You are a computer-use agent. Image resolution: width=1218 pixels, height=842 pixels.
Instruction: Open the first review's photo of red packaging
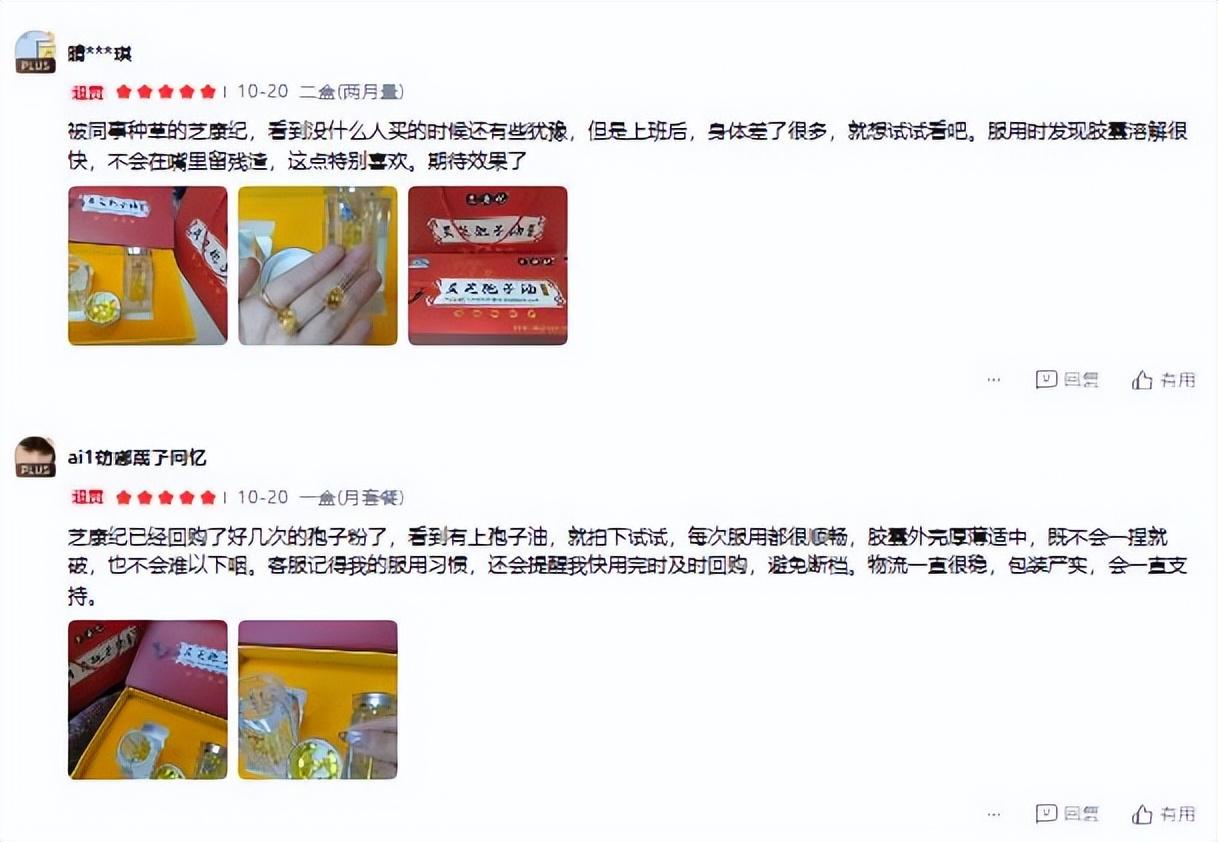tap(487, 265)
